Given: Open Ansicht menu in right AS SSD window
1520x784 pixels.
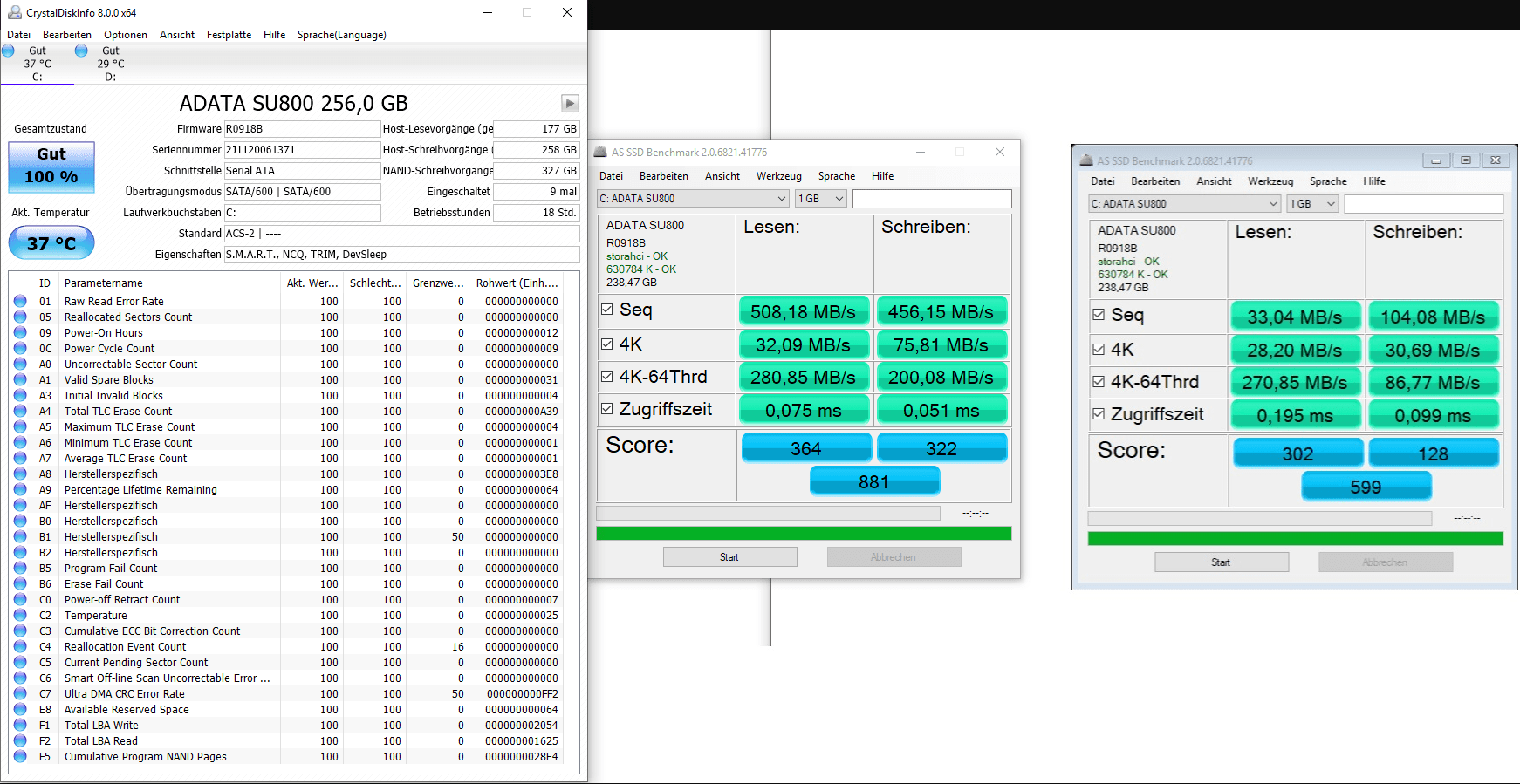Looking at the screenshot, I should pos(1214,181).
